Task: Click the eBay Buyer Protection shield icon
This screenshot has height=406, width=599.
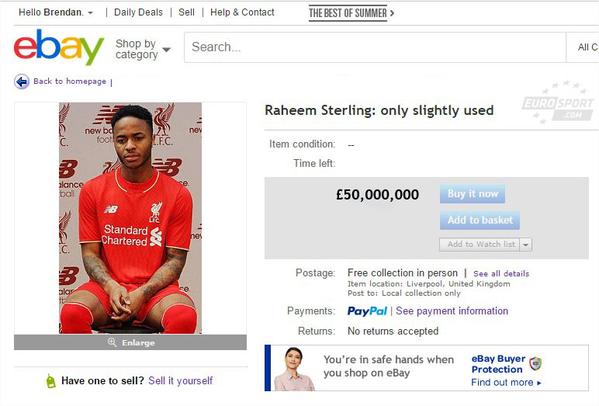Action: (x=536, y=364)
